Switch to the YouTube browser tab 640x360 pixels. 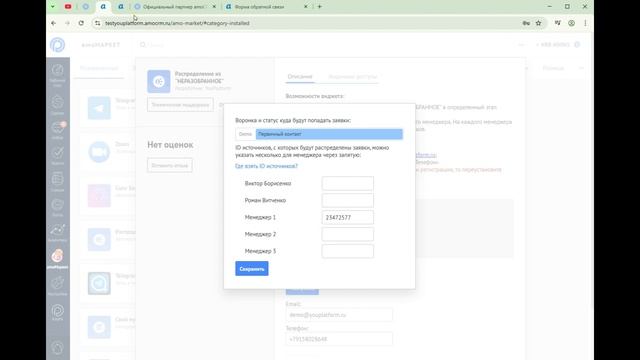pos(68,7)
